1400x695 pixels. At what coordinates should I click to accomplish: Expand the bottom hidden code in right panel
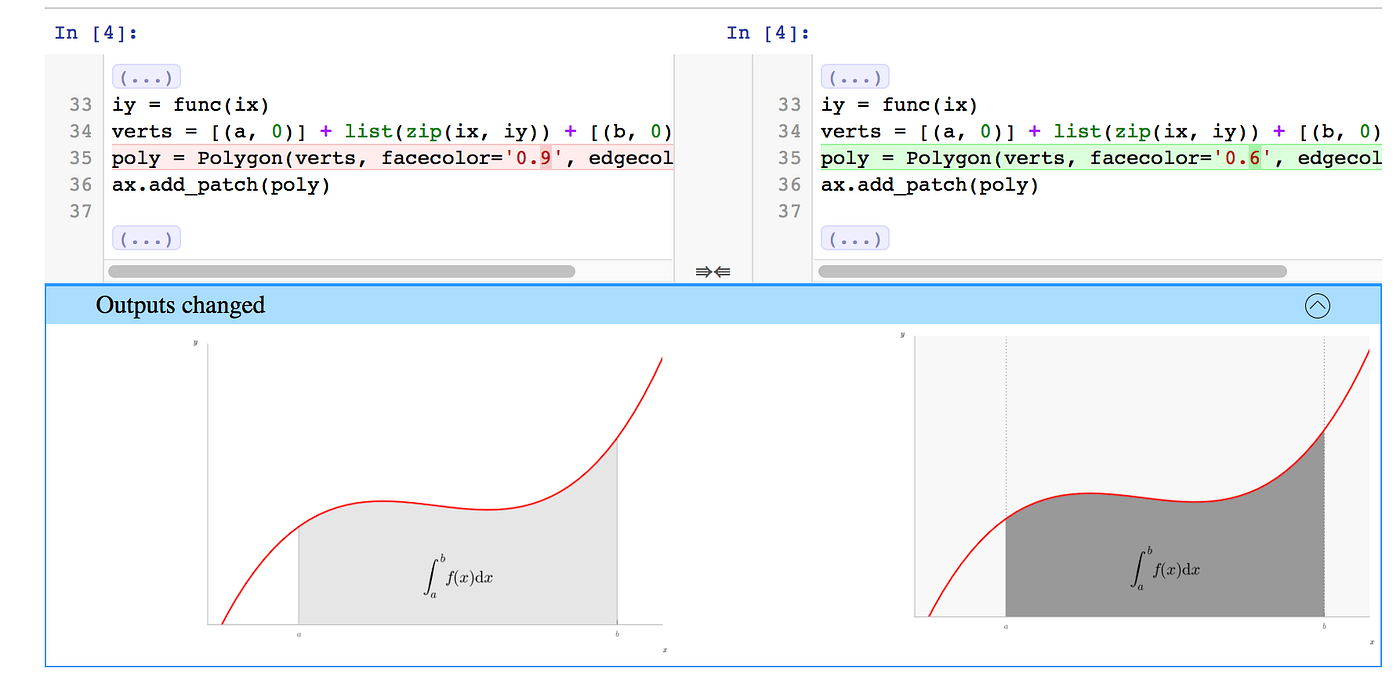point(855,237)
